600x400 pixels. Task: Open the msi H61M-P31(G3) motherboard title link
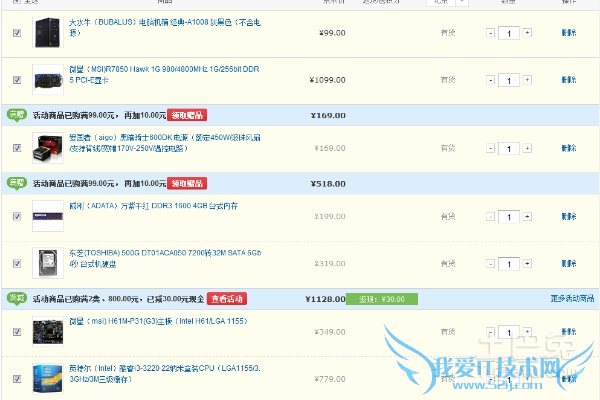point(158,321)
